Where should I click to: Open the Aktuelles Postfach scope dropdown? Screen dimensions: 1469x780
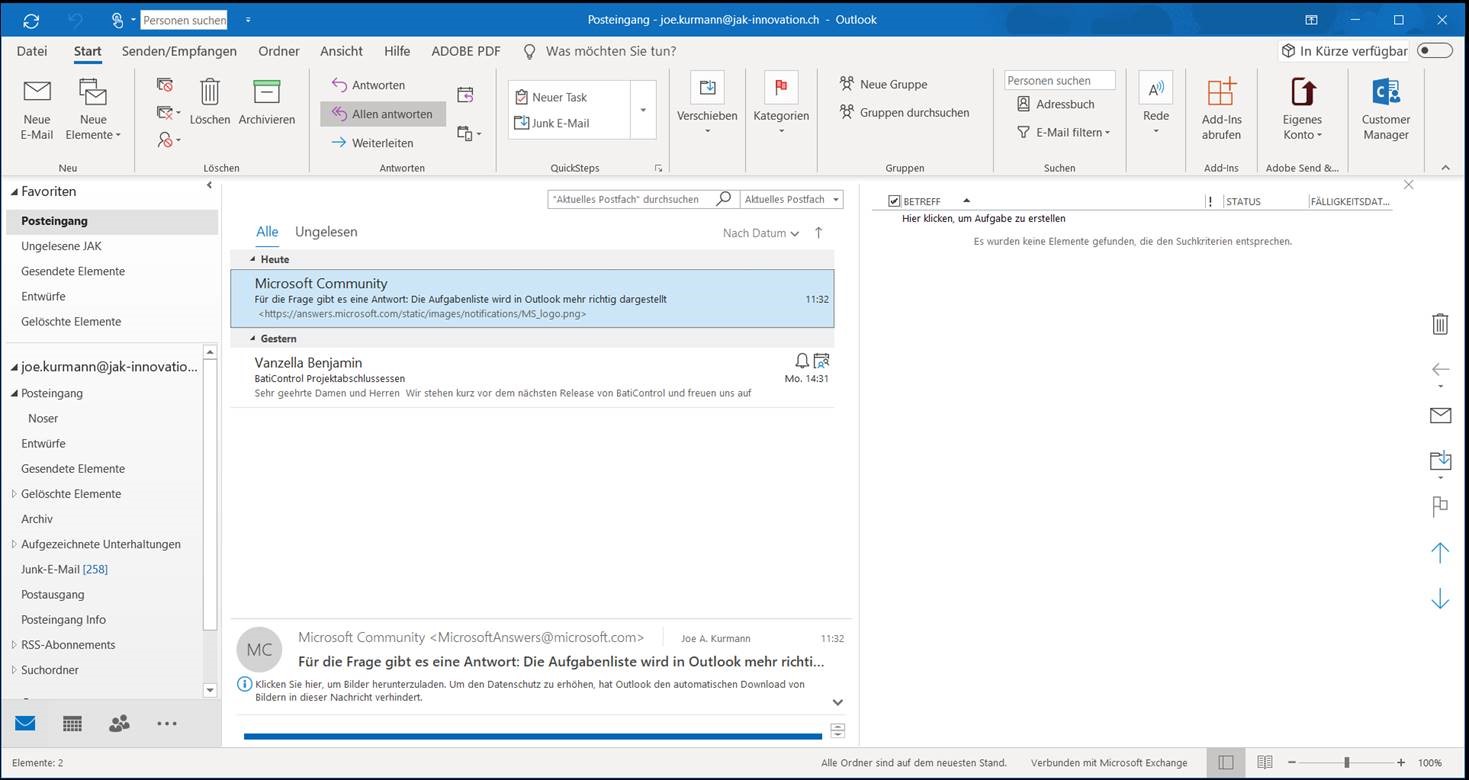[791, 199]
